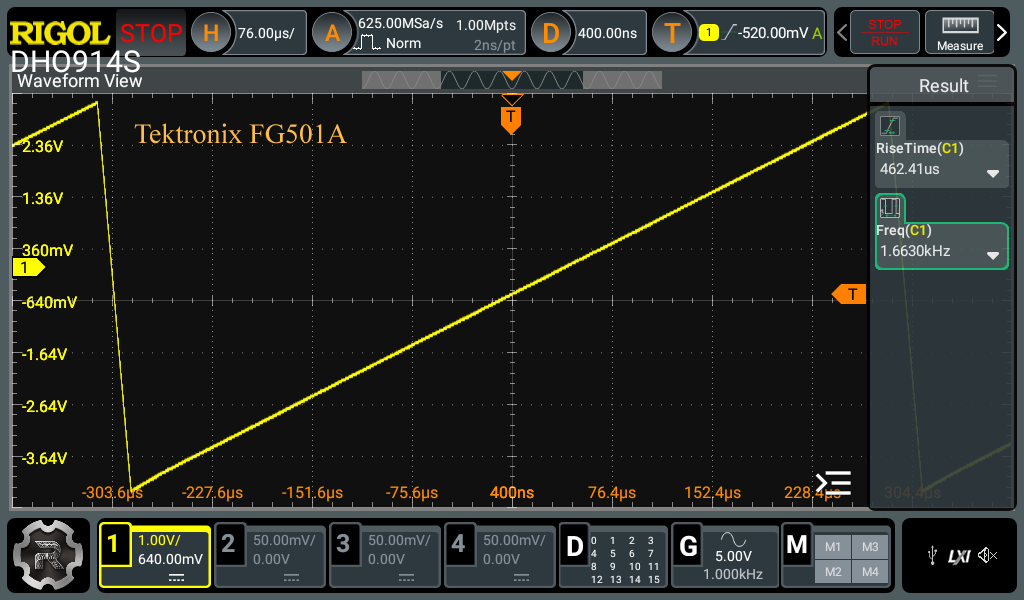Enable channel 4

[500, 556]
